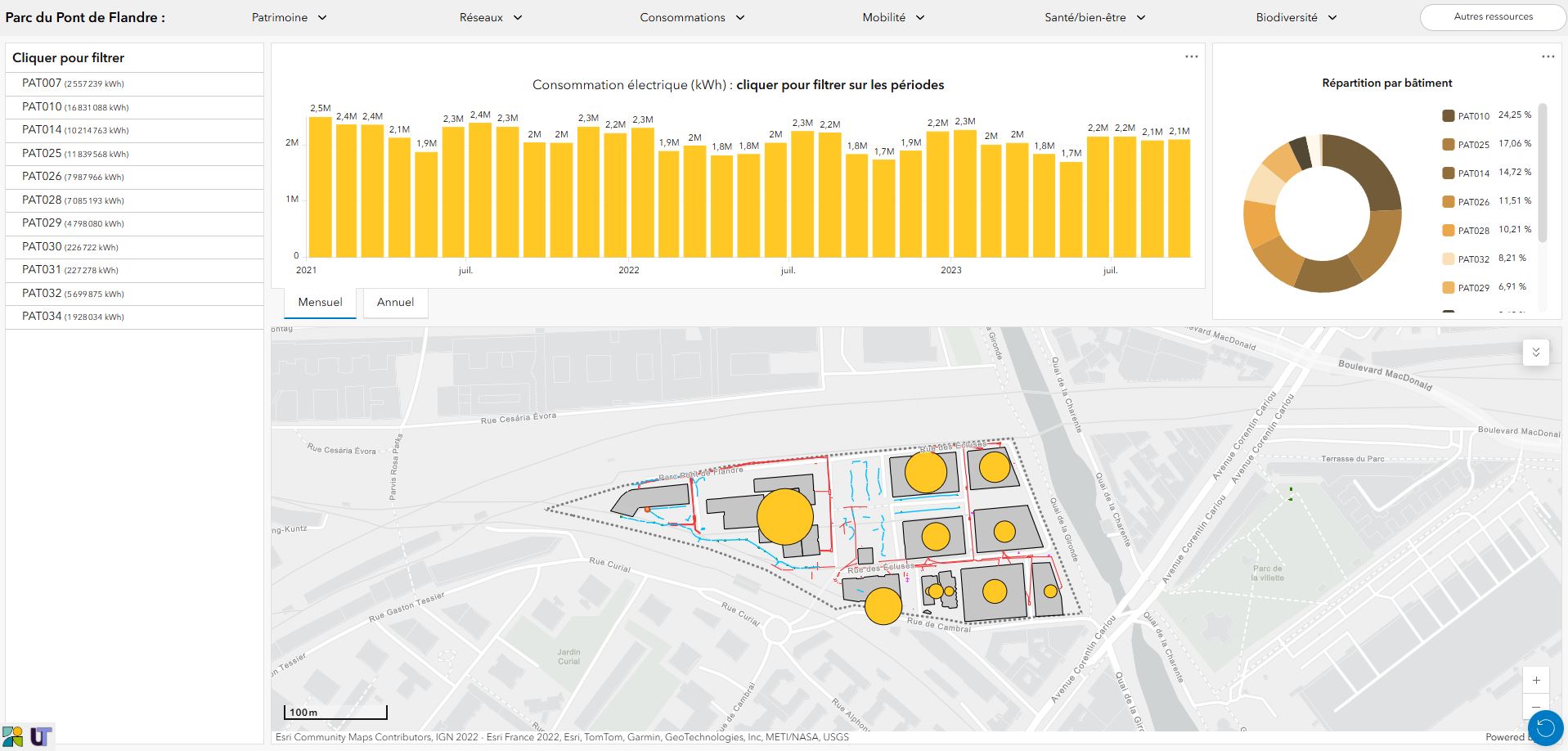Screen dimensions: 1568x751
Task: Expand the Biodiversité dropdown menu
Action: point(1296,17)
